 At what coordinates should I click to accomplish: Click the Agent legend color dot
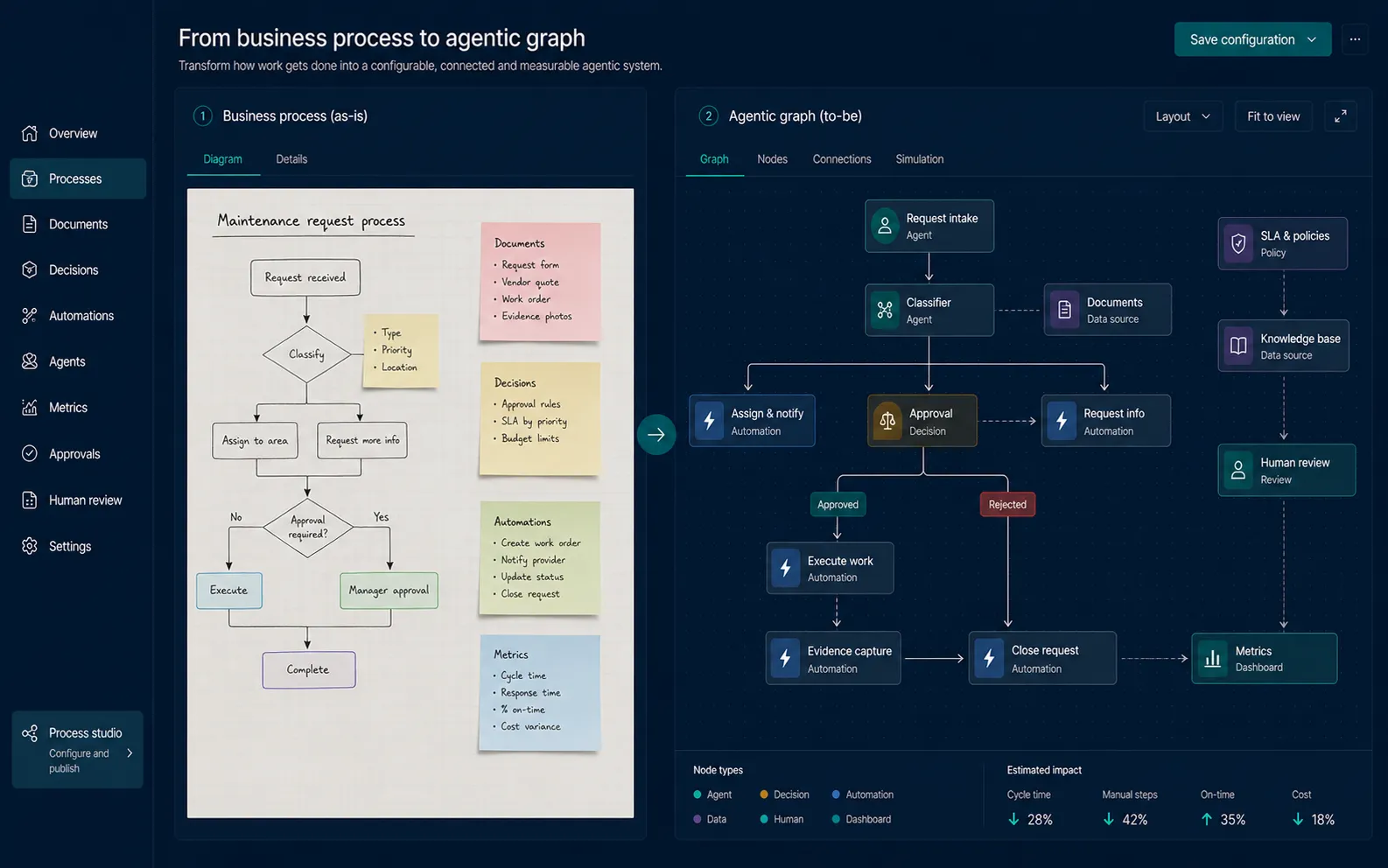tap(698, 794)
